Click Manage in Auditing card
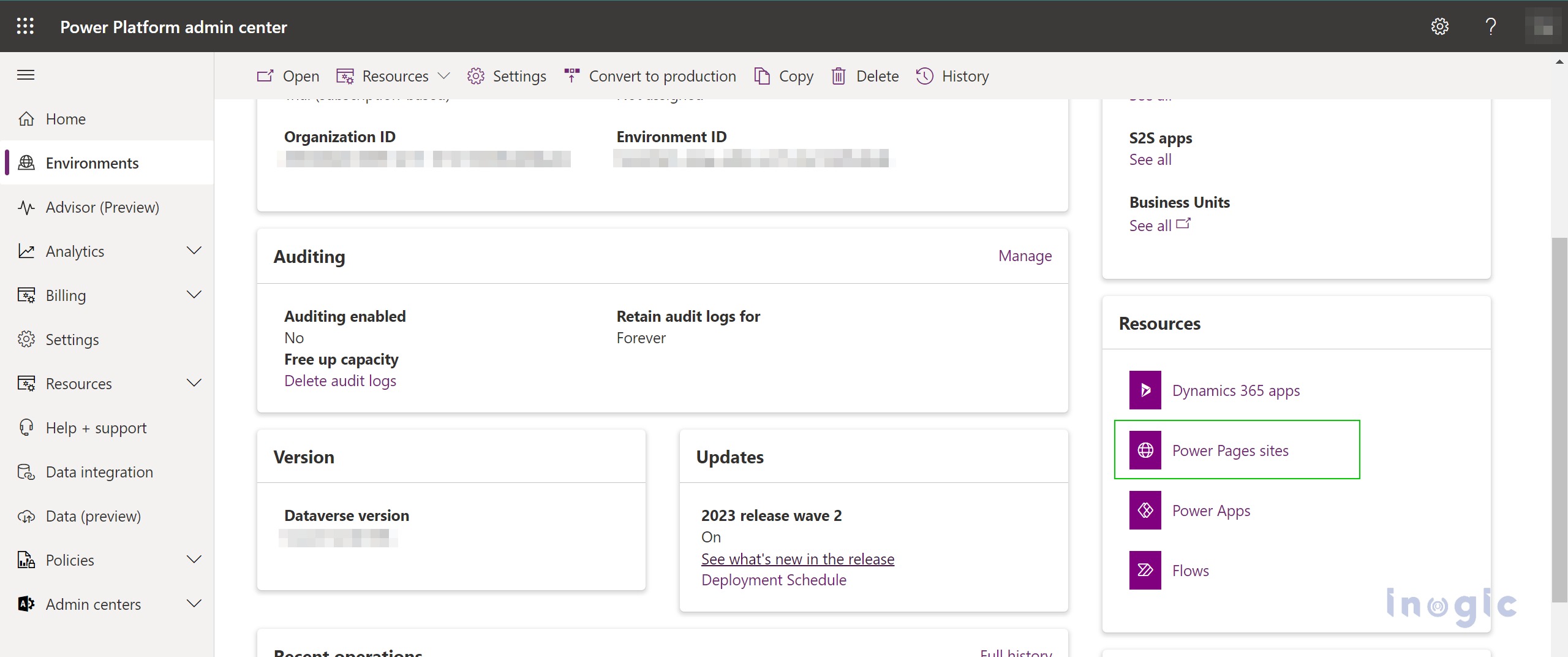Screen dimensions: 1568x657 (x=1025, y=256)
